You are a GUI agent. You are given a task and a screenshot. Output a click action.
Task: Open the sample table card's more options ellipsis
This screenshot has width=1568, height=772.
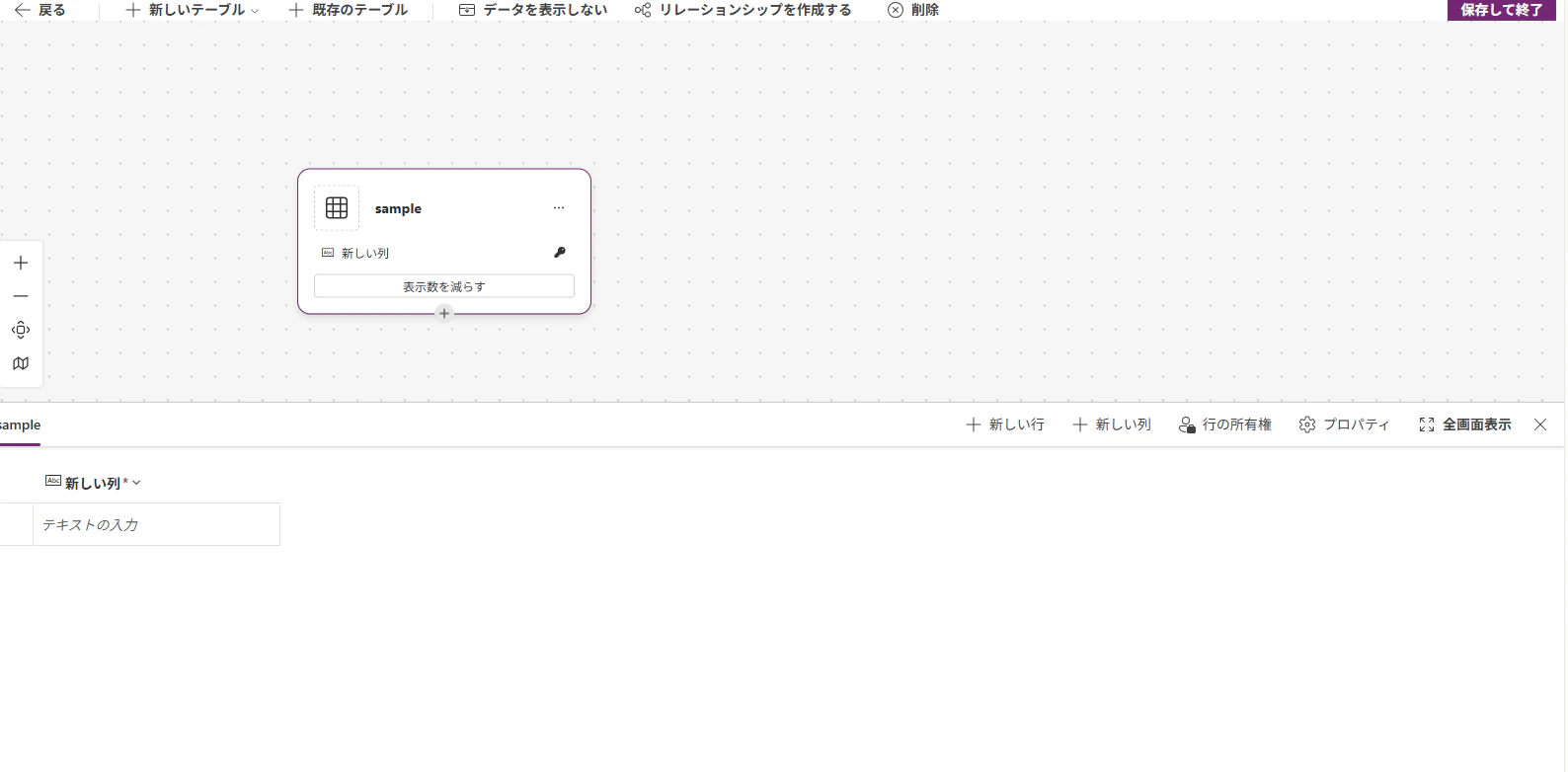[x=559, y=208]
